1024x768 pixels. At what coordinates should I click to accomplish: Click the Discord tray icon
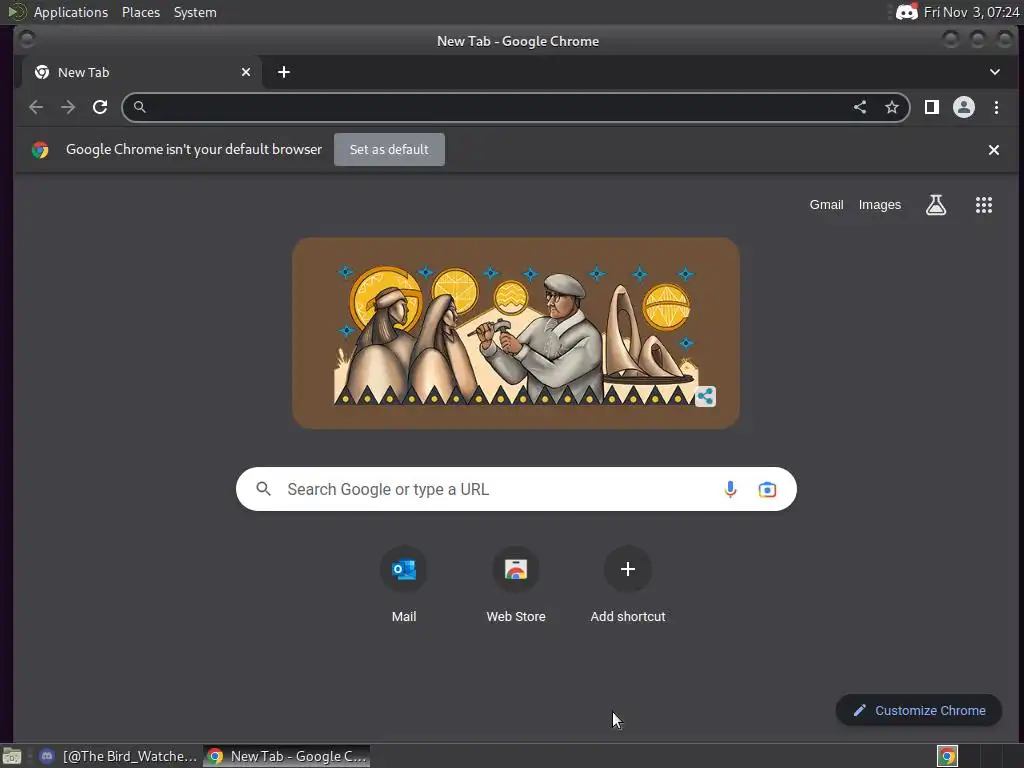point(906,12)
